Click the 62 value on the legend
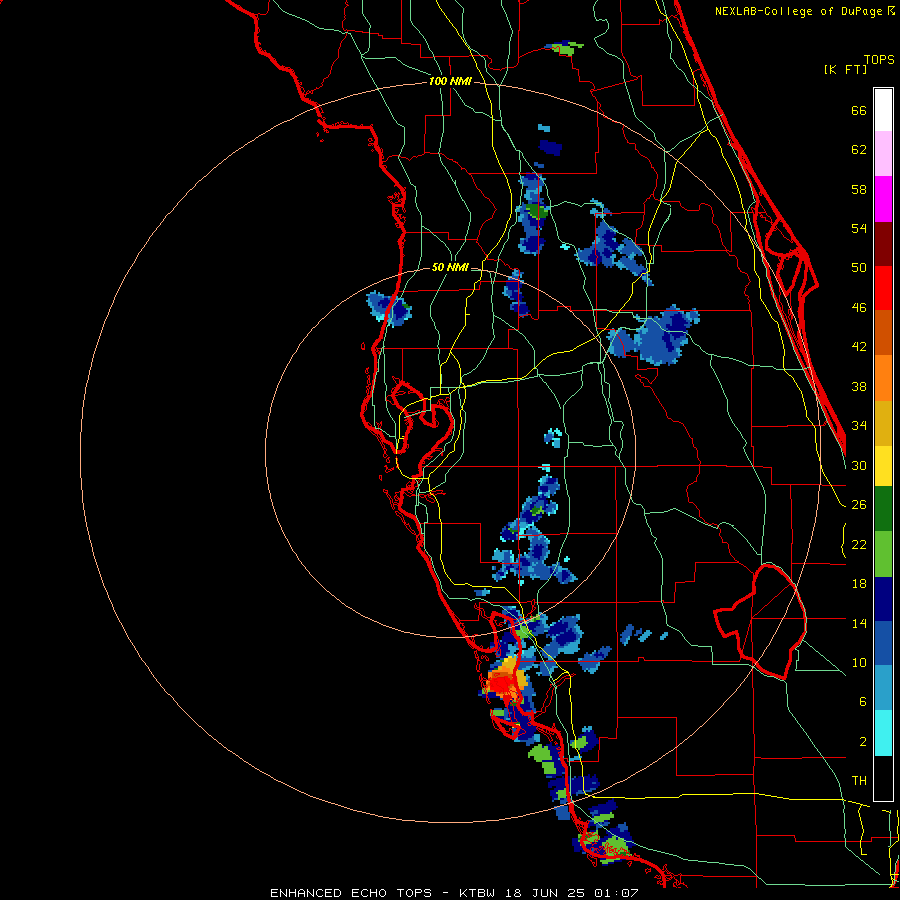900x900 pixels. [x=859, y=150]
